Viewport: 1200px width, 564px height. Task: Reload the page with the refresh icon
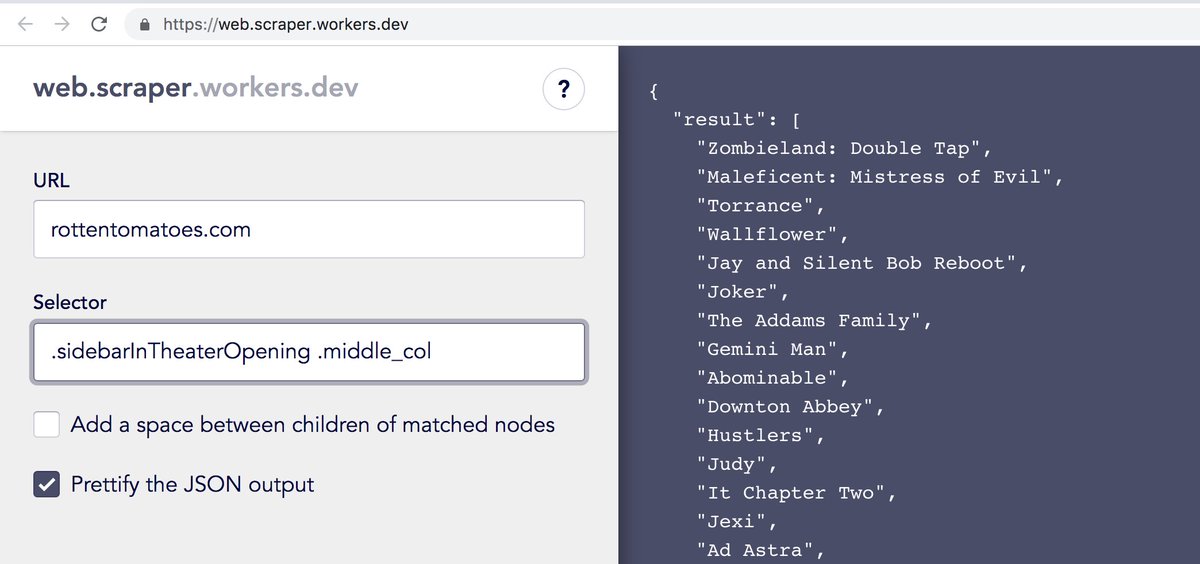[x=99, y=26]
